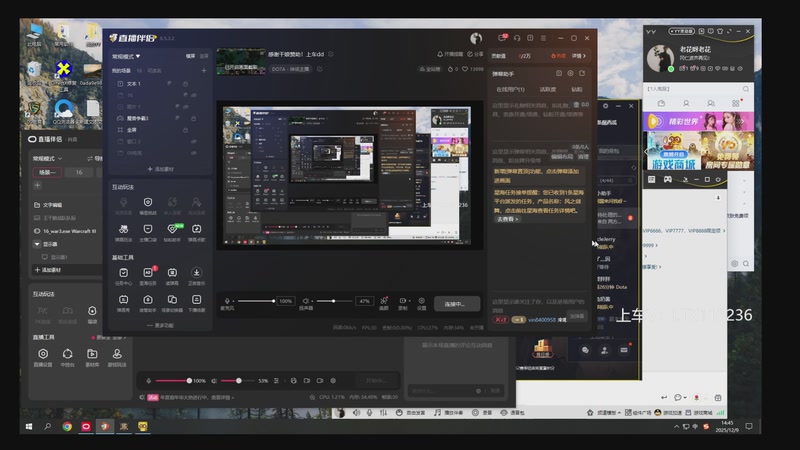800x450 pixels.
Task: Collapse the 显示器 tree item in back window
Action: 37,244
